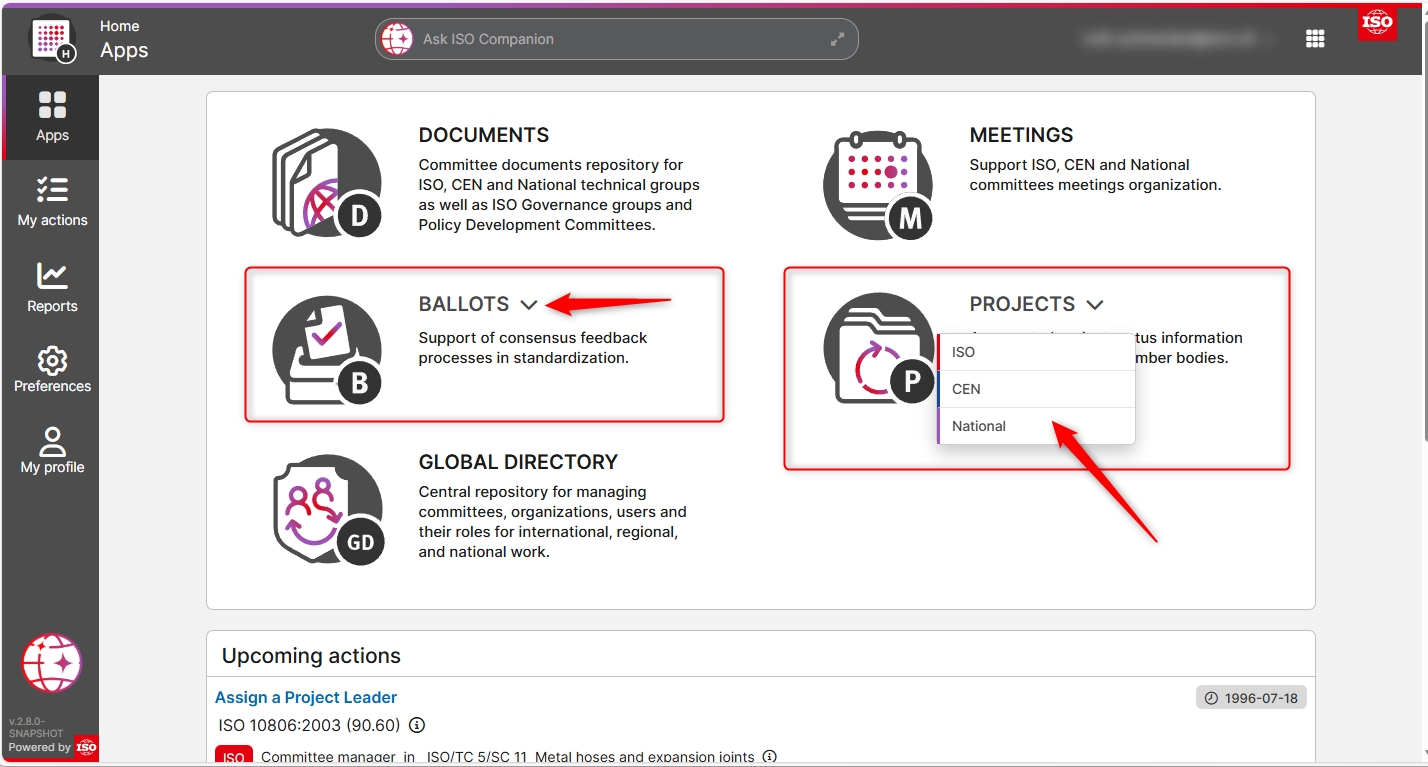Click the Upcoming actions heading

[311, 656]
